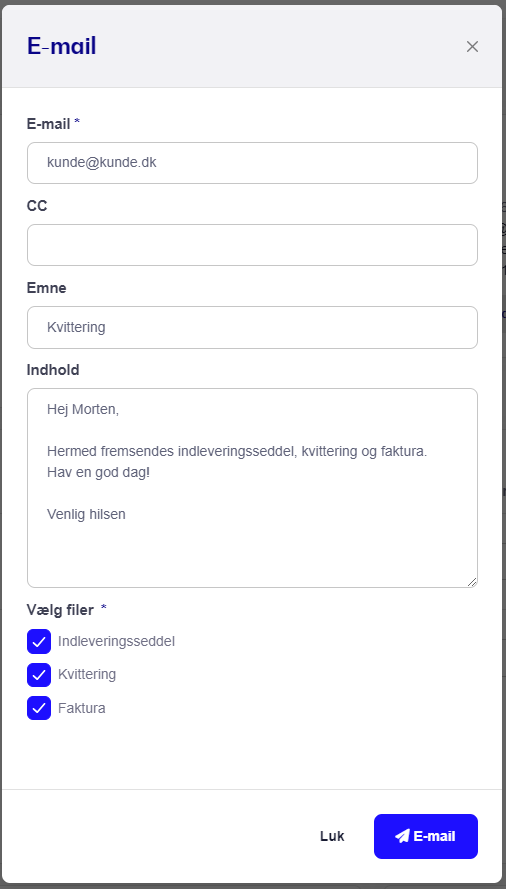The height and width of the screenshot is (889, 506).
Task: Click the Vælg filer section label
Action: (60, 610)
